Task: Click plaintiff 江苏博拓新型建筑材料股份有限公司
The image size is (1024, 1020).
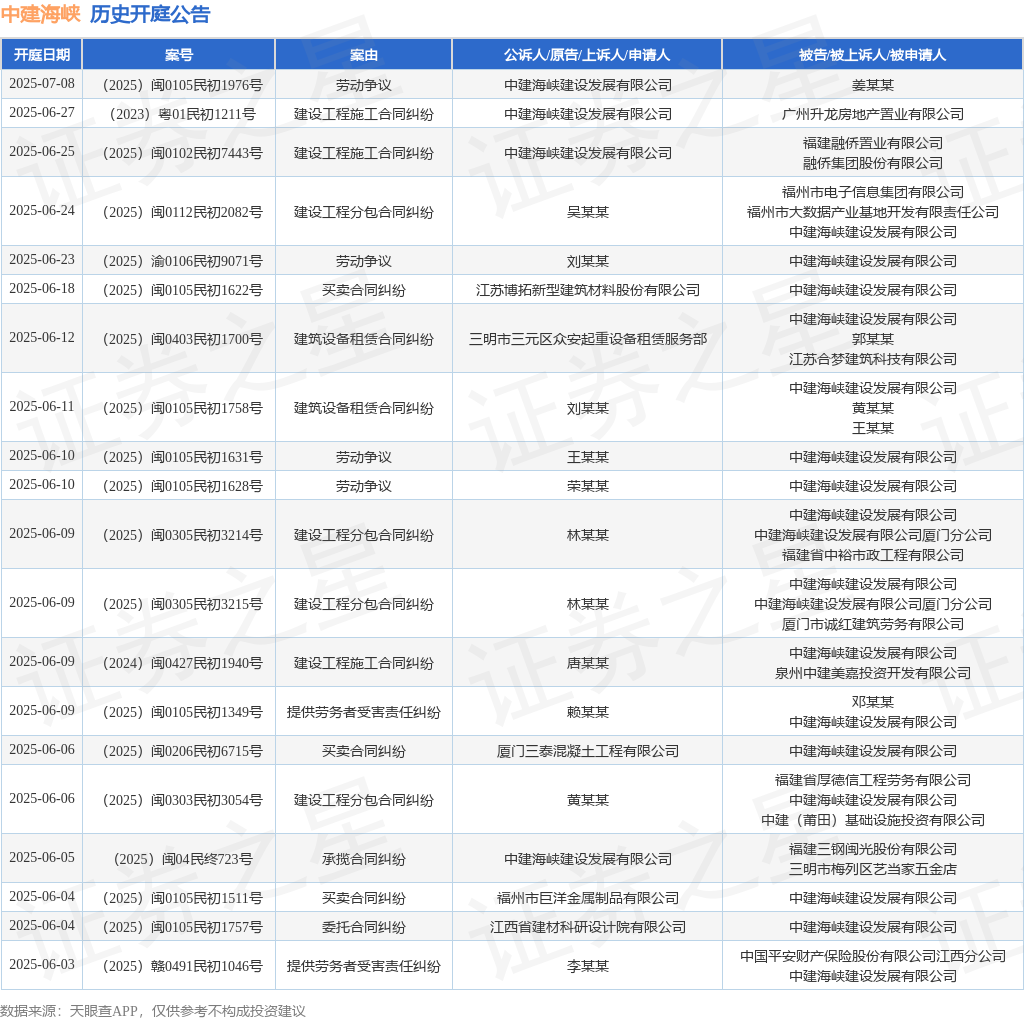Action: click(588, 290)
